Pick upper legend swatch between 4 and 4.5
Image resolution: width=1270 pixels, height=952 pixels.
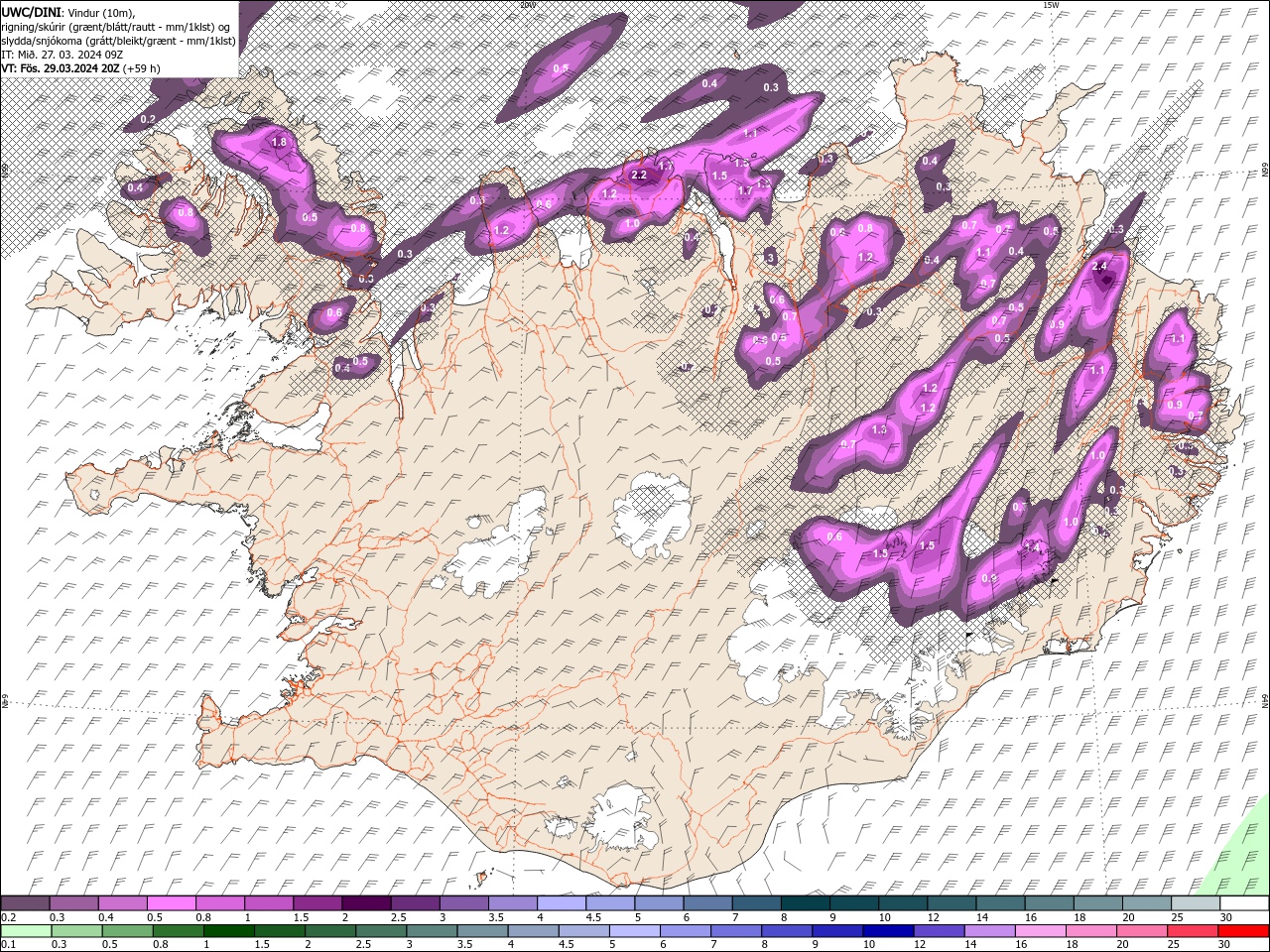(x=562, y=903)
